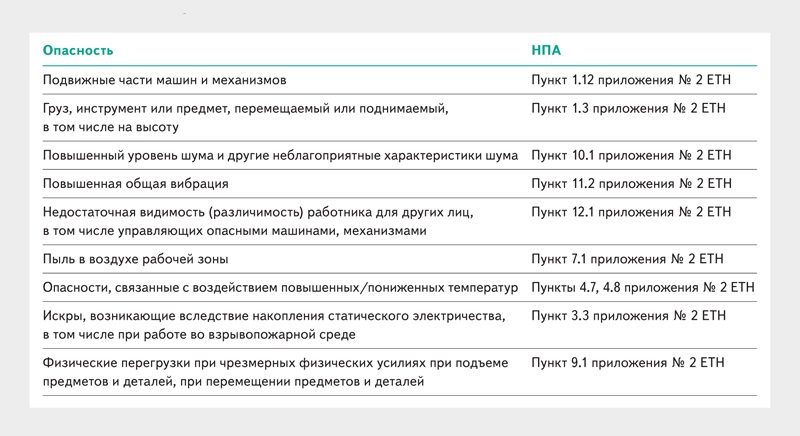Click the 'Опасность' column header
800x436 pixels.
(x=78, y=50)
